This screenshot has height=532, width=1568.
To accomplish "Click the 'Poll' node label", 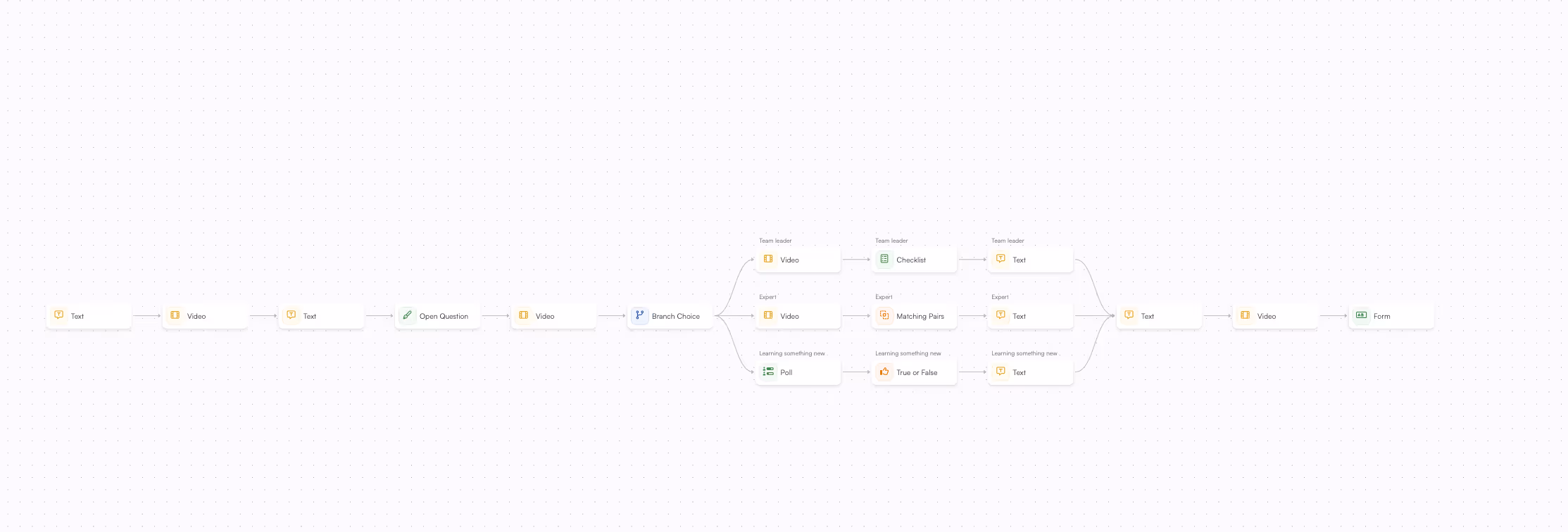I will (x=786, y=373).
